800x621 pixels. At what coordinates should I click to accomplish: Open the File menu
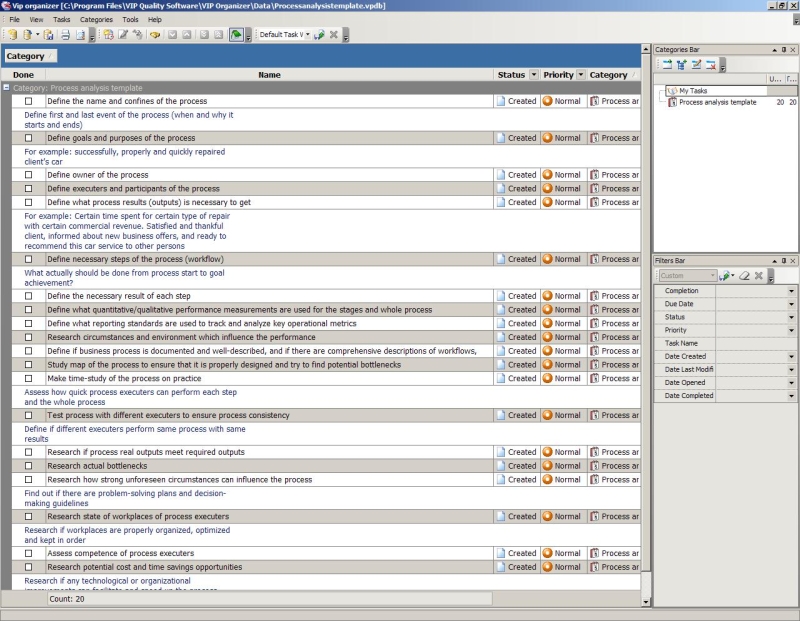(x=14, y=19)
